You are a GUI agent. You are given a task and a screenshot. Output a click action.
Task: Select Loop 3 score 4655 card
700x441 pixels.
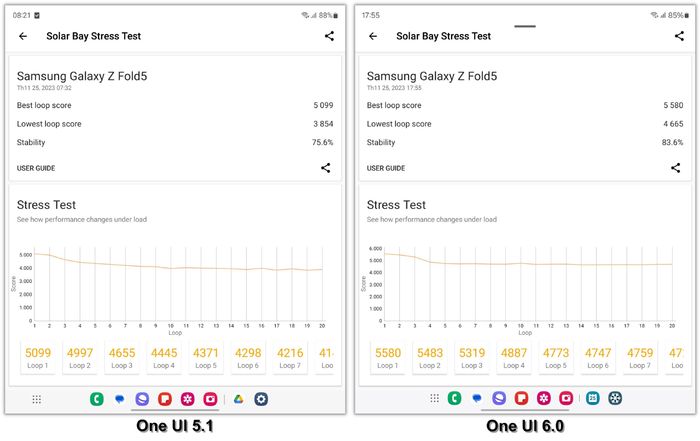pyautogui.click(x=122, y=358)
